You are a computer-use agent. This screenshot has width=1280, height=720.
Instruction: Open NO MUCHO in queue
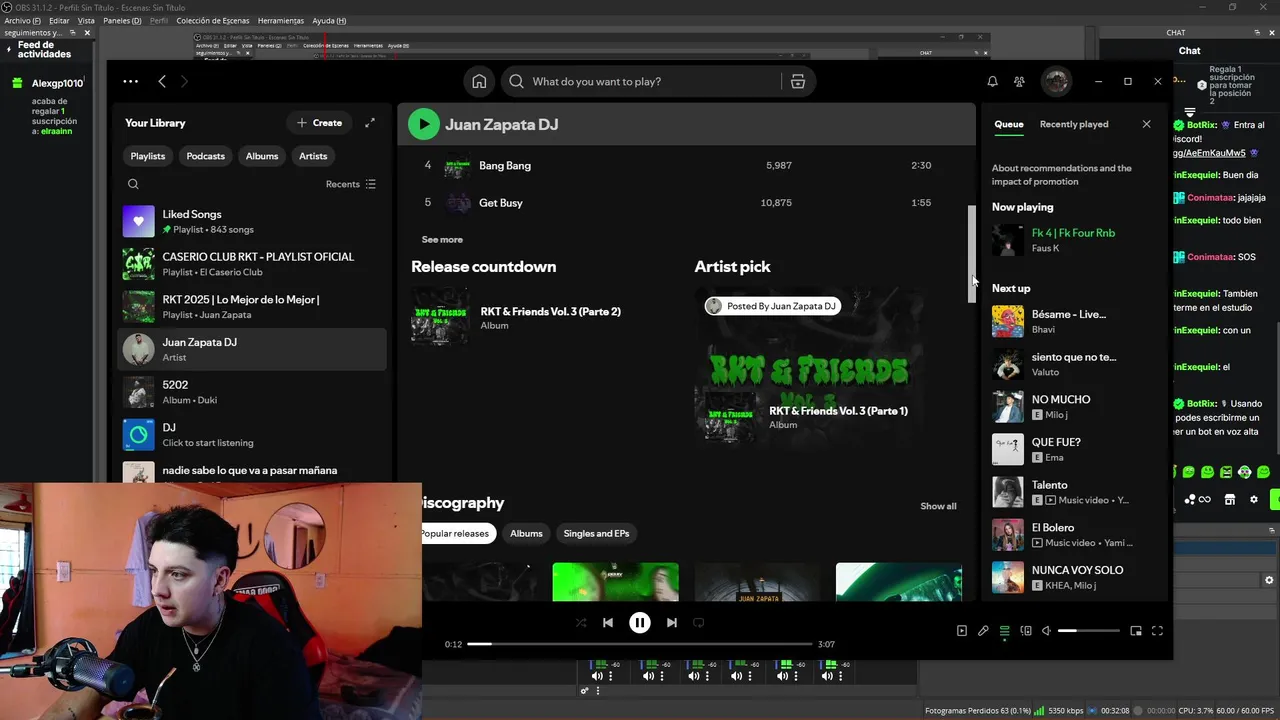pos(1075,406)
